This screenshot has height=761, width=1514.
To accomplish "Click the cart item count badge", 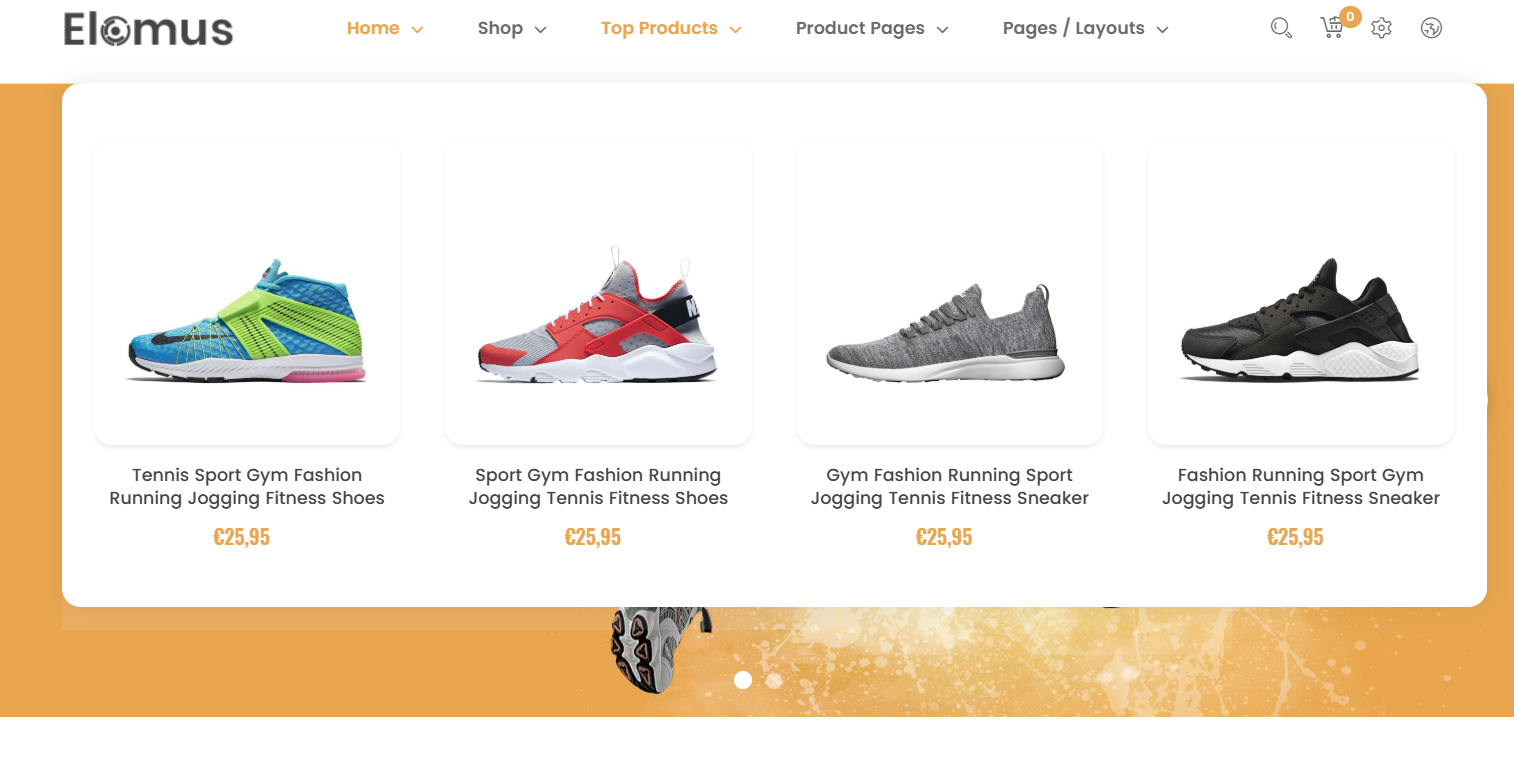I will pos(1350,16).
